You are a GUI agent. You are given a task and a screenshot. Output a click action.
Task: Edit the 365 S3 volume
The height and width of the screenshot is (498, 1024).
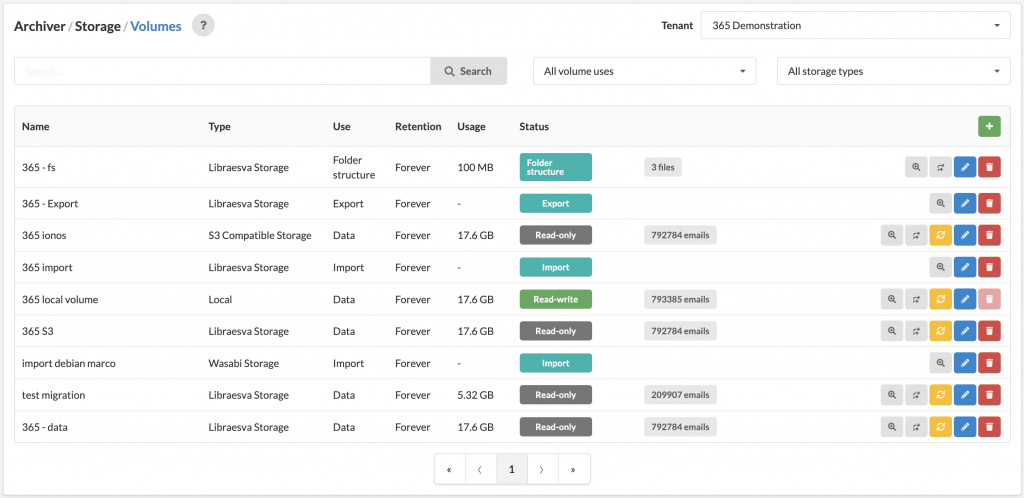pos(965,331)
